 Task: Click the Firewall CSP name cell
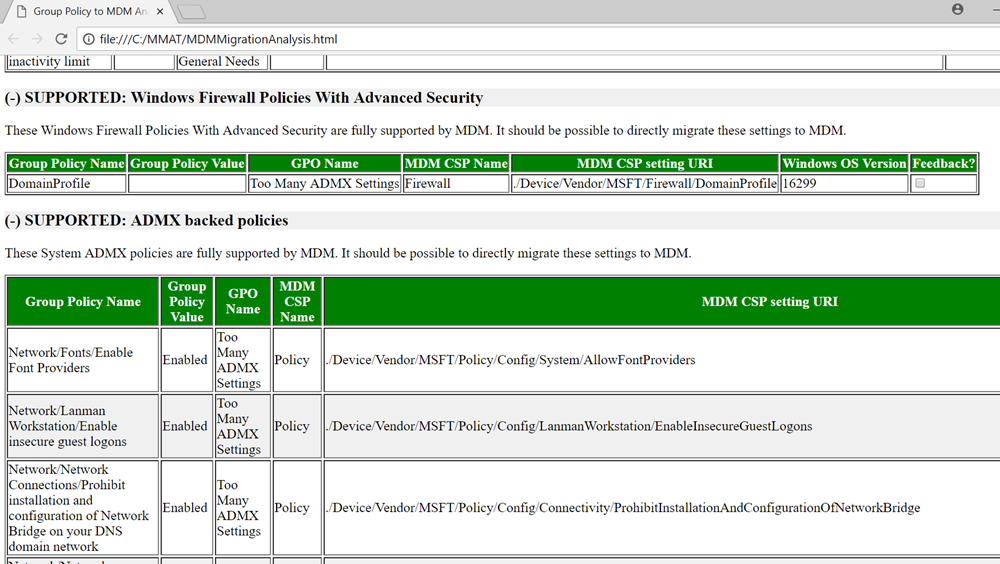click(x=456, y=183)
